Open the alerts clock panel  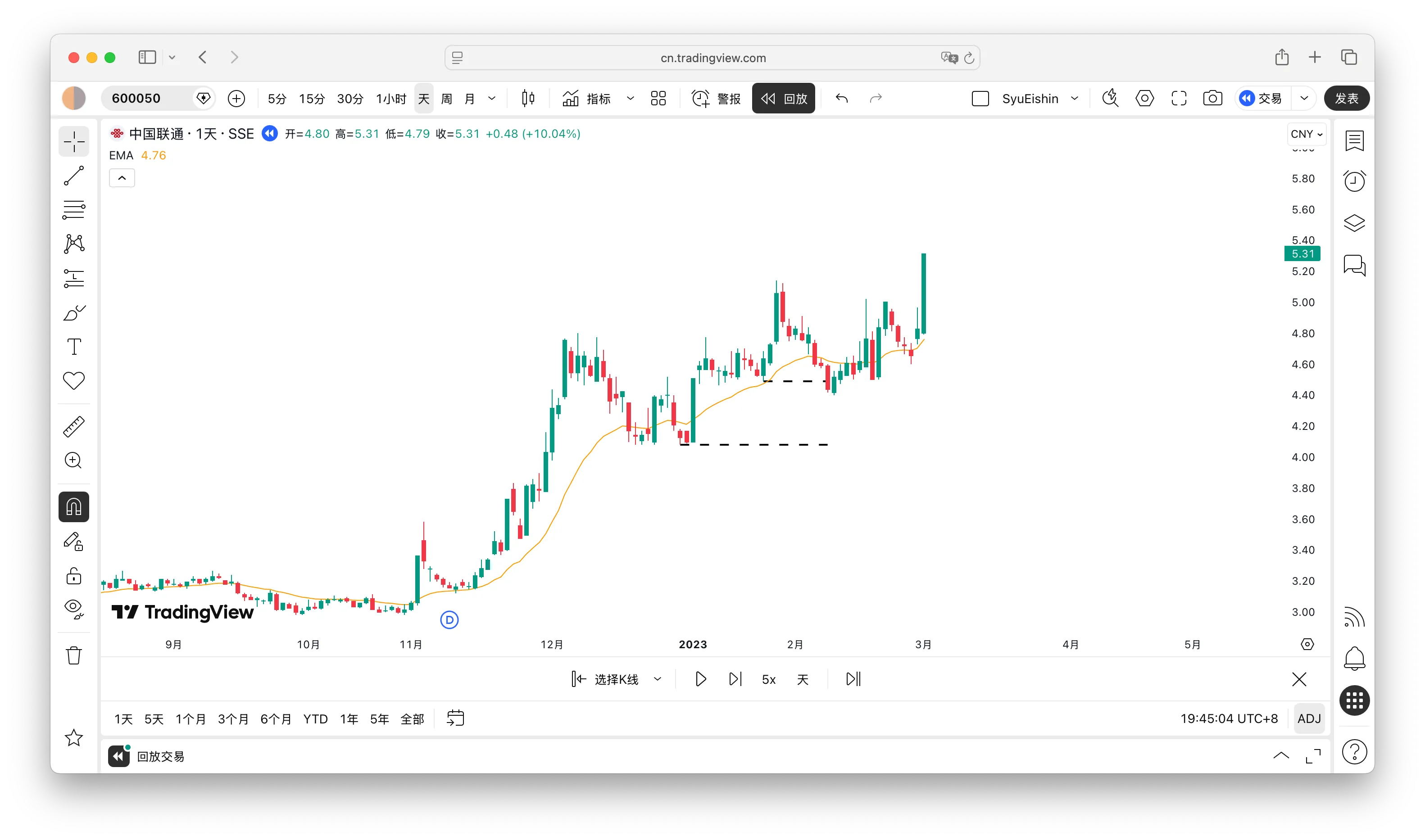pos(1354,181)
